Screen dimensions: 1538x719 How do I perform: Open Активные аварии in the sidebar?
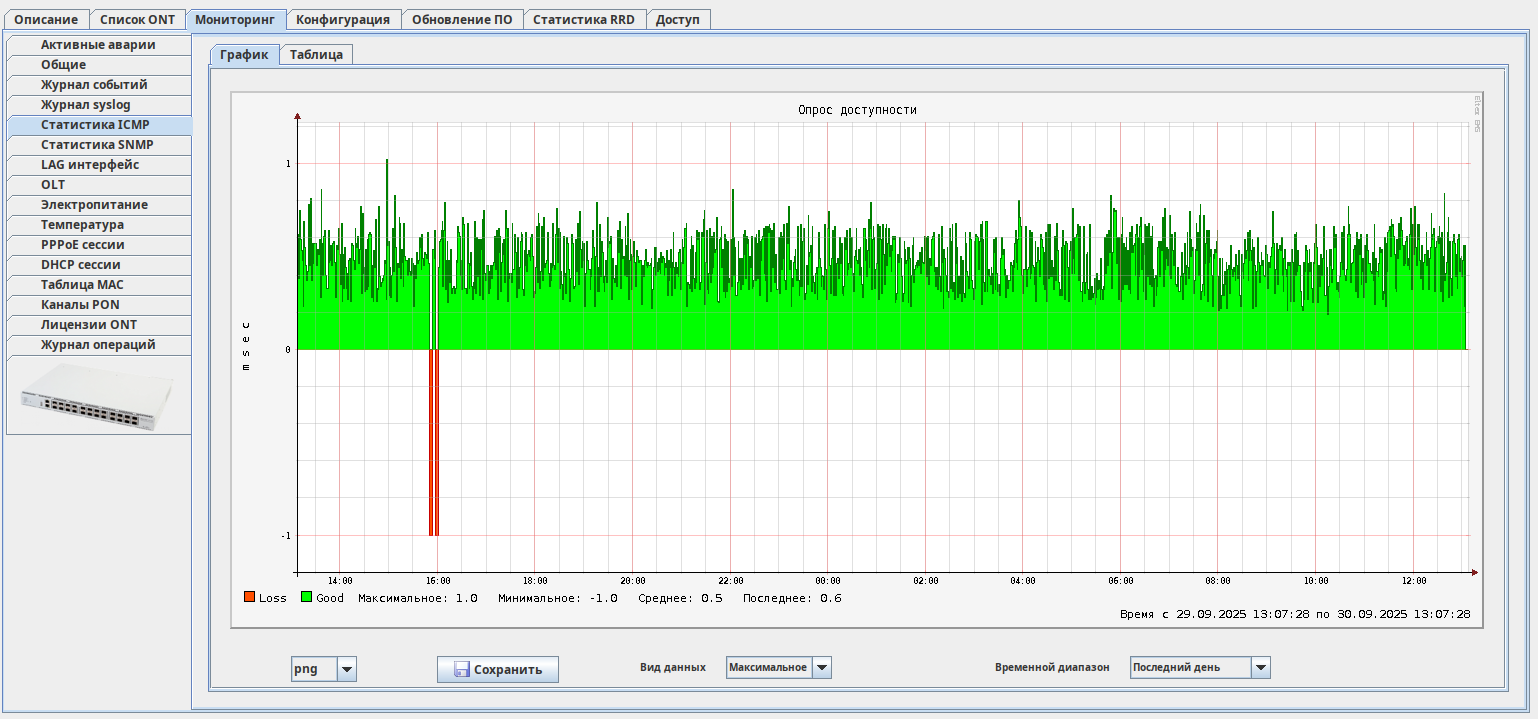[98, 45]
